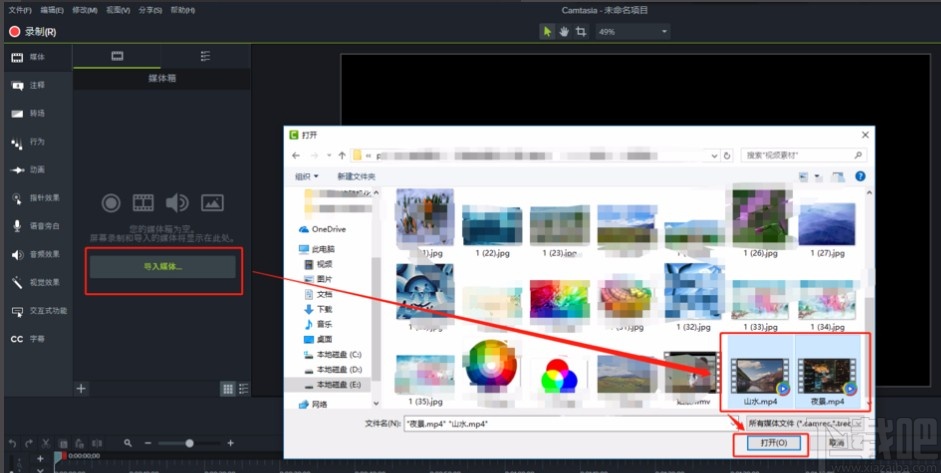Open the 交互式功能 interactivity panel
The height and width of the screenshot is (473, 941).
pyautogui.click(x=38, y=311)
